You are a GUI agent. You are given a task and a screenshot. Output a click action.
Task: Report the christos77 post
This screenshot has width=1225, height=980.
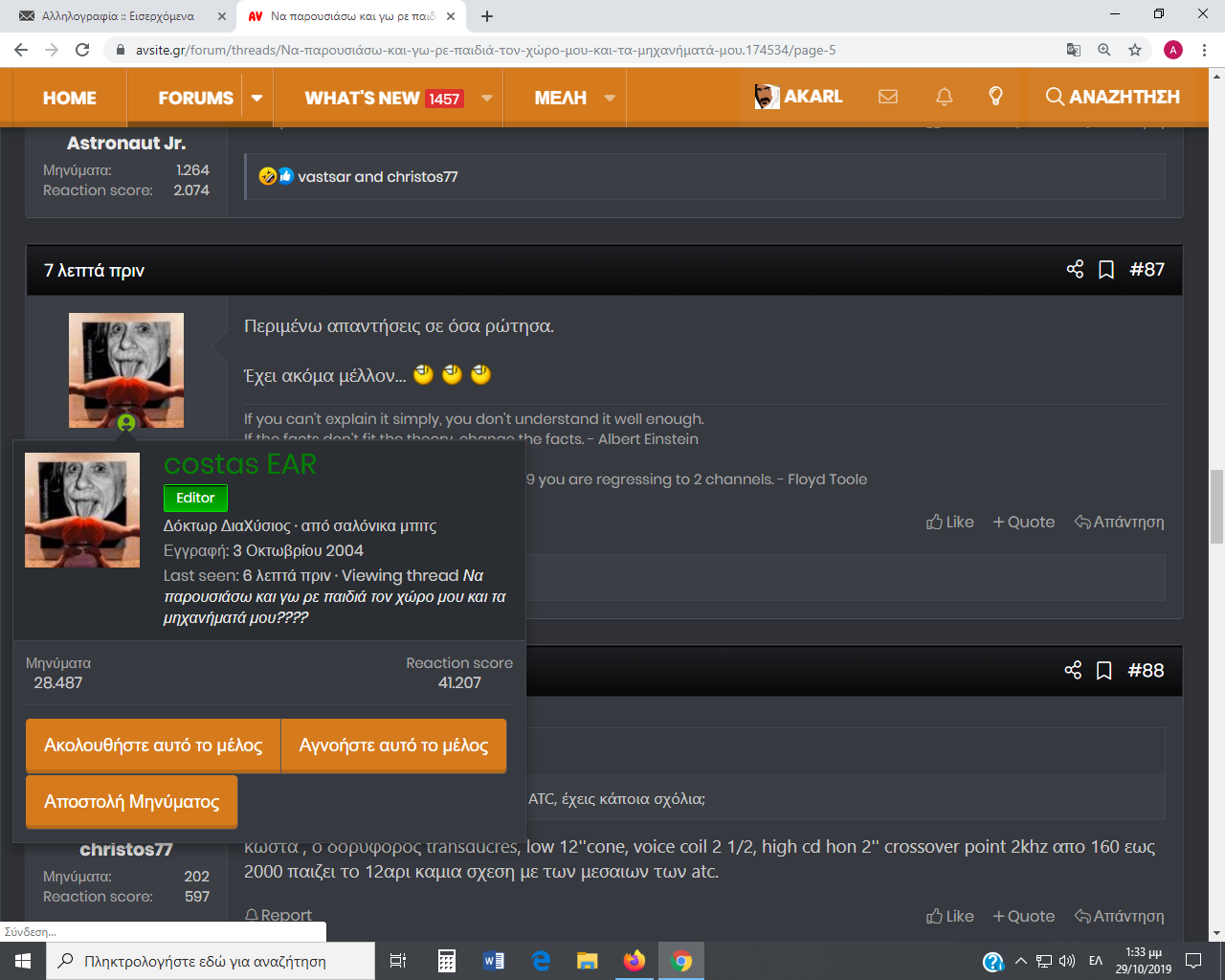point(278,916)
